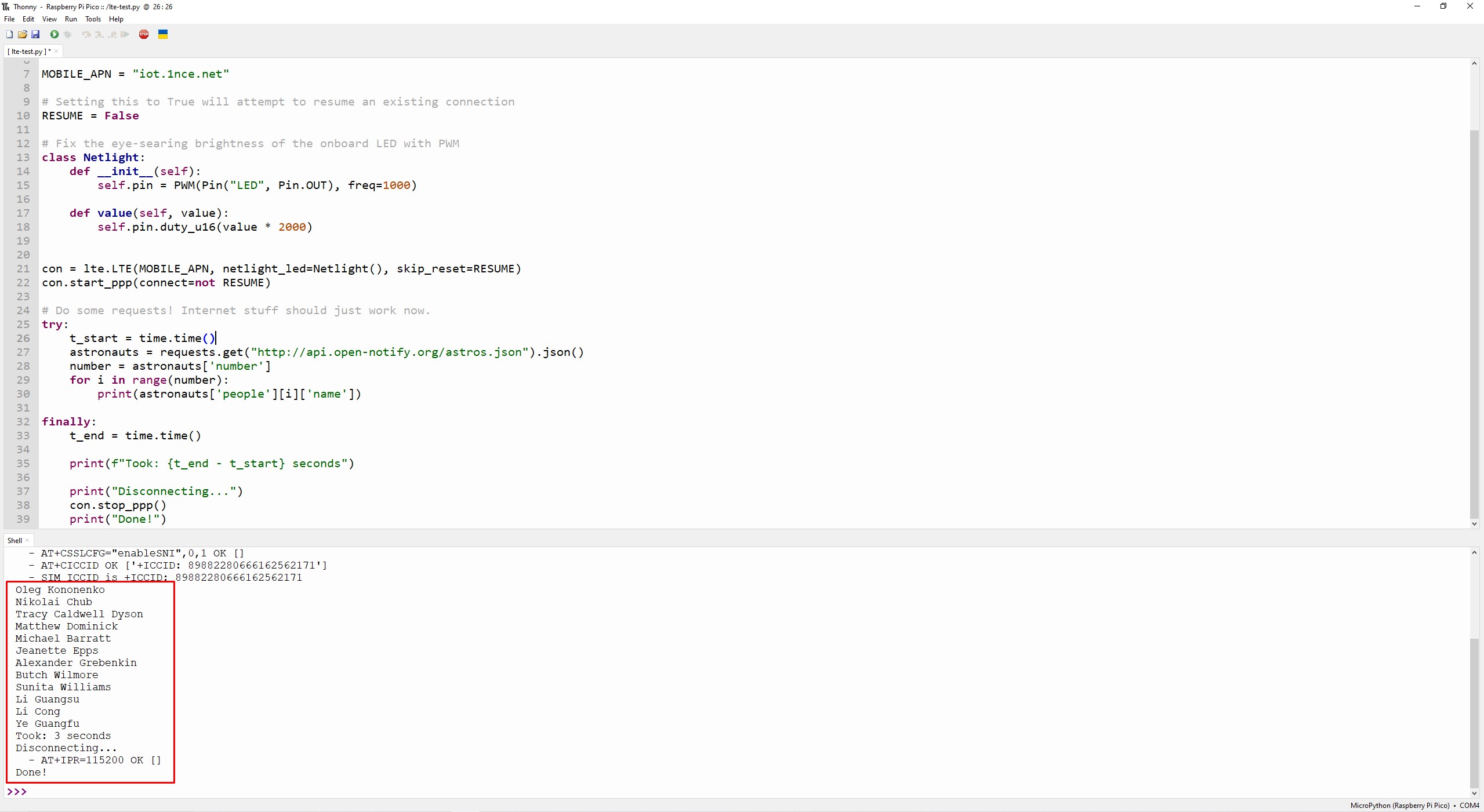
Task: Click the editor scrollbar up arrow
Action: pyautogui.click(x=1474, y=63)
